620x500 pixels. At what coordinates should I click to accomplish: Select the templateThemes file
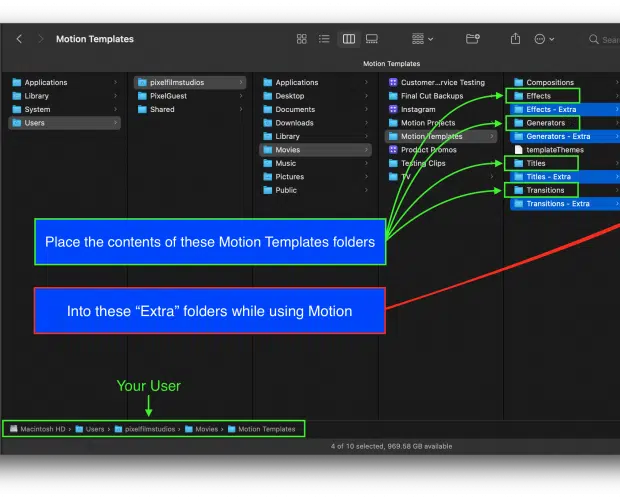(x=565, y=149)
